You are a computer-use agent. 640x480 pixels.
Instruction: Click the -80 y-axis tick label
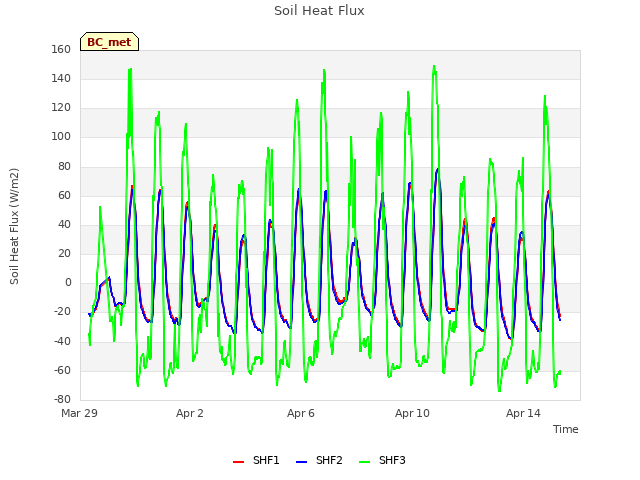point(62,399)
